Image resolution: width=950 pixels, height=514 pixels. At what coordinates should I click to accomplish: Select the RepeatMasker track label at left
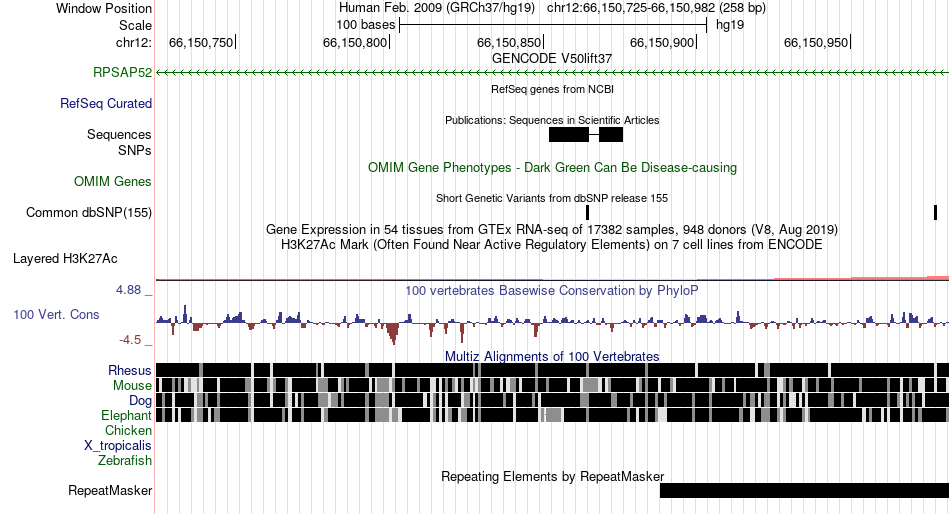click(x=110, y=490)
